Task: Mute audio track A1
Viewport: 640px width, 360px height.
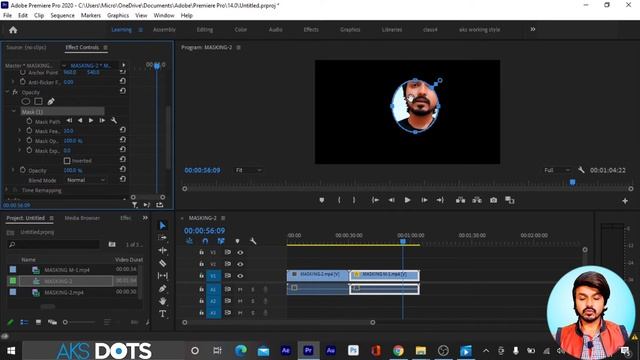Action: point(240,289)
